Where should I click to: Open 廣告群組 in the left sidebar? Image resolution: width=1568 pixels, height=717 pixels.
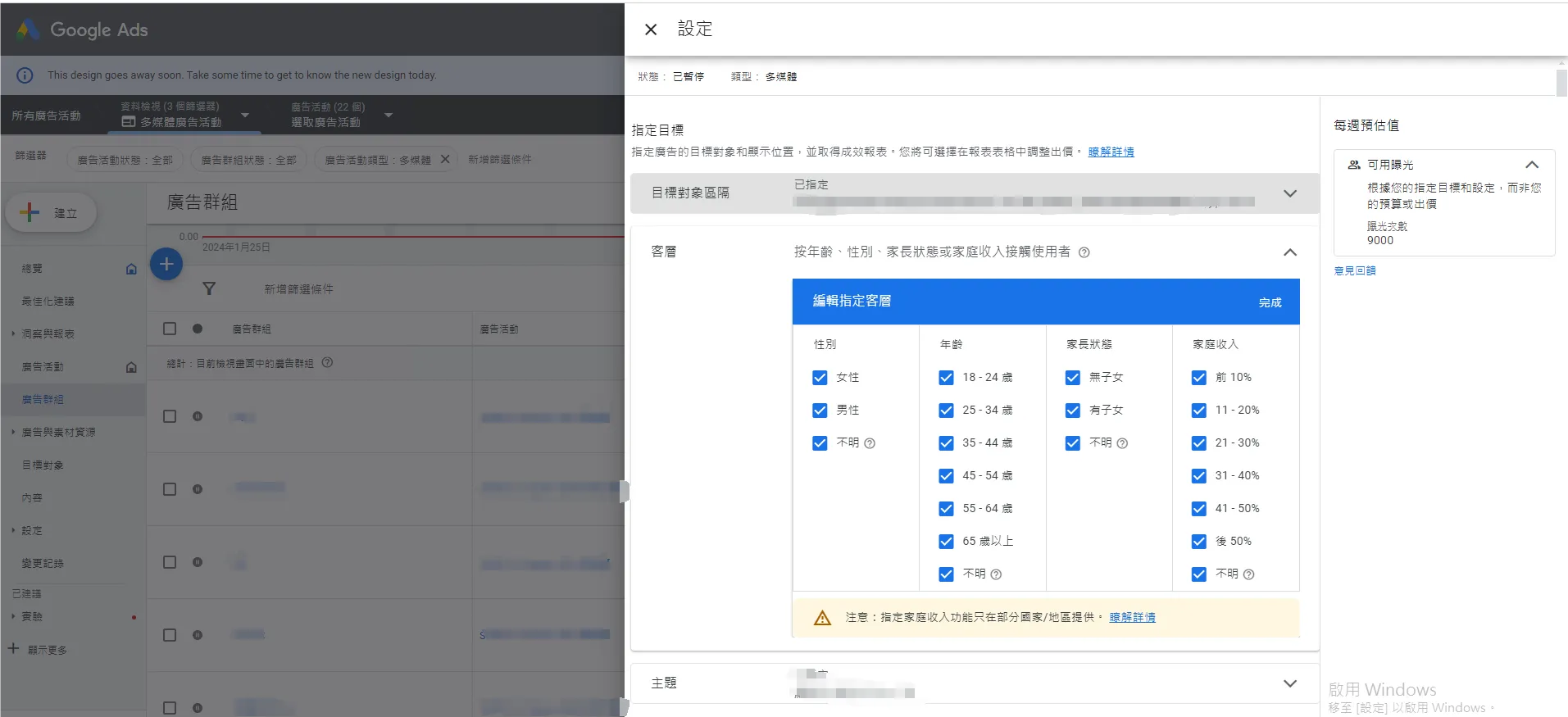[43, 400]
